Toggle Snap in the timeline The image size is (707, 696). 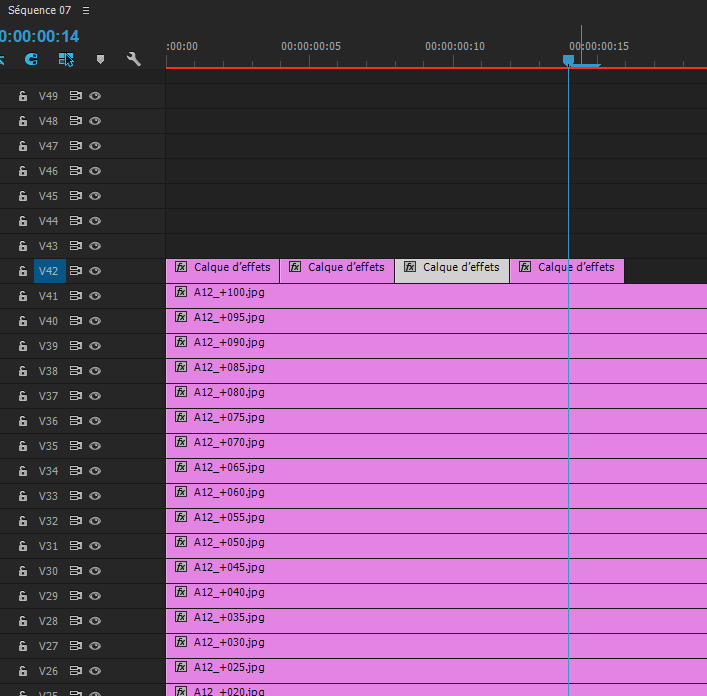coord(31,60)
